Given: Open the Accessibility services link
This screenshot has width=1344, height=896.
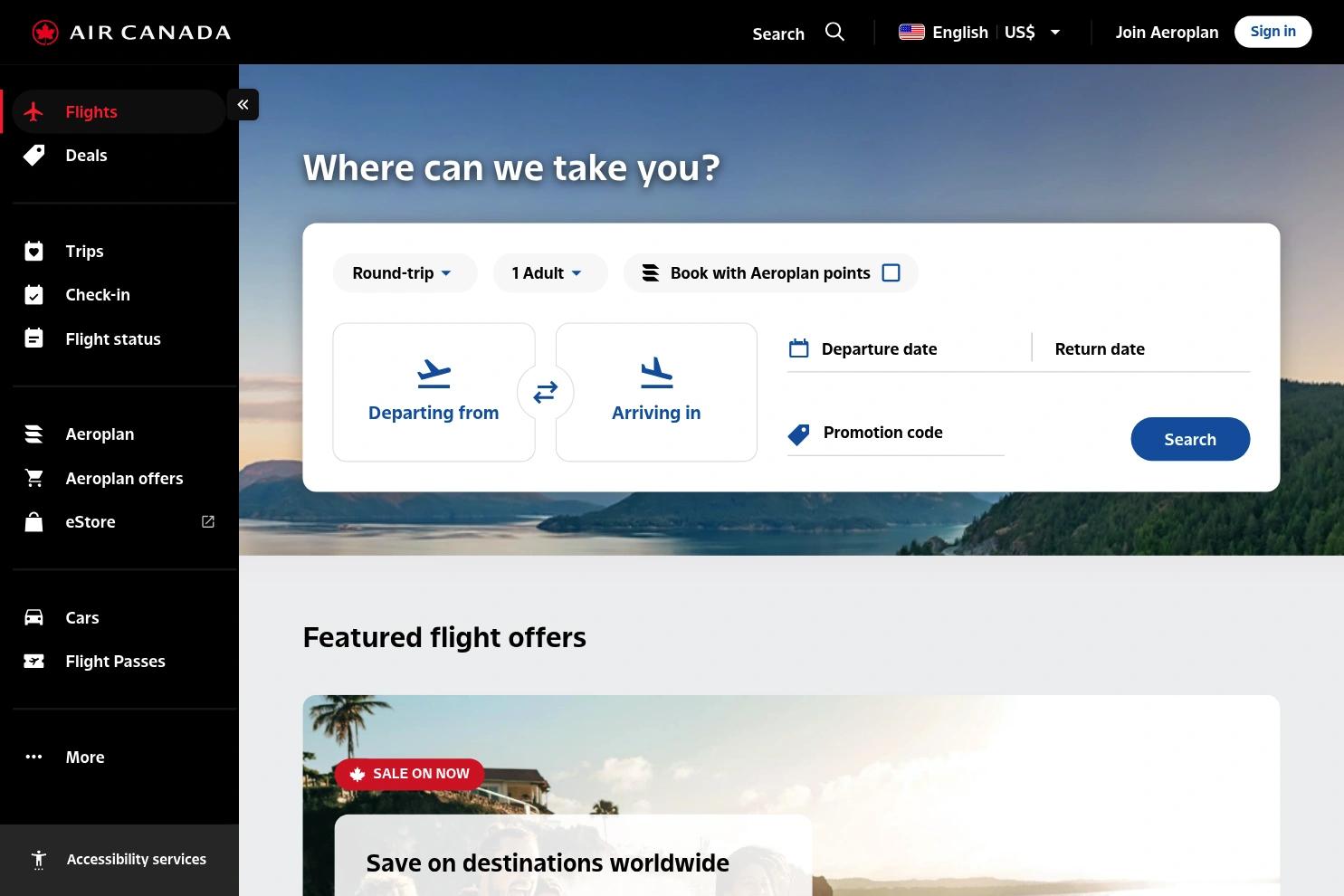Looking at the screenshot, I should click(119, 860).
